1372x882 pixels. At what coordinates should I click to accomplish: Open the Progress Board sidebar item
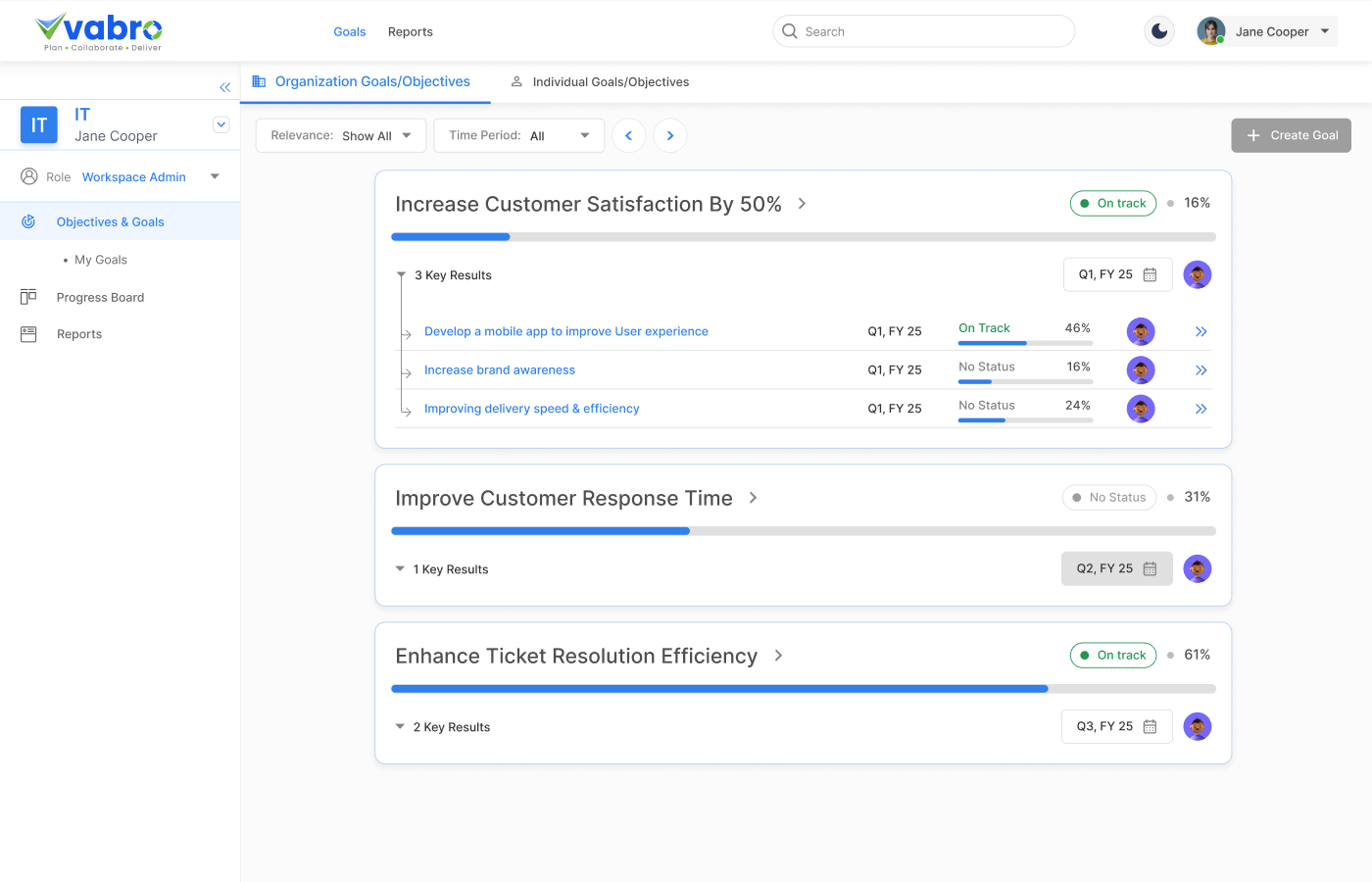tap(100, 297)
